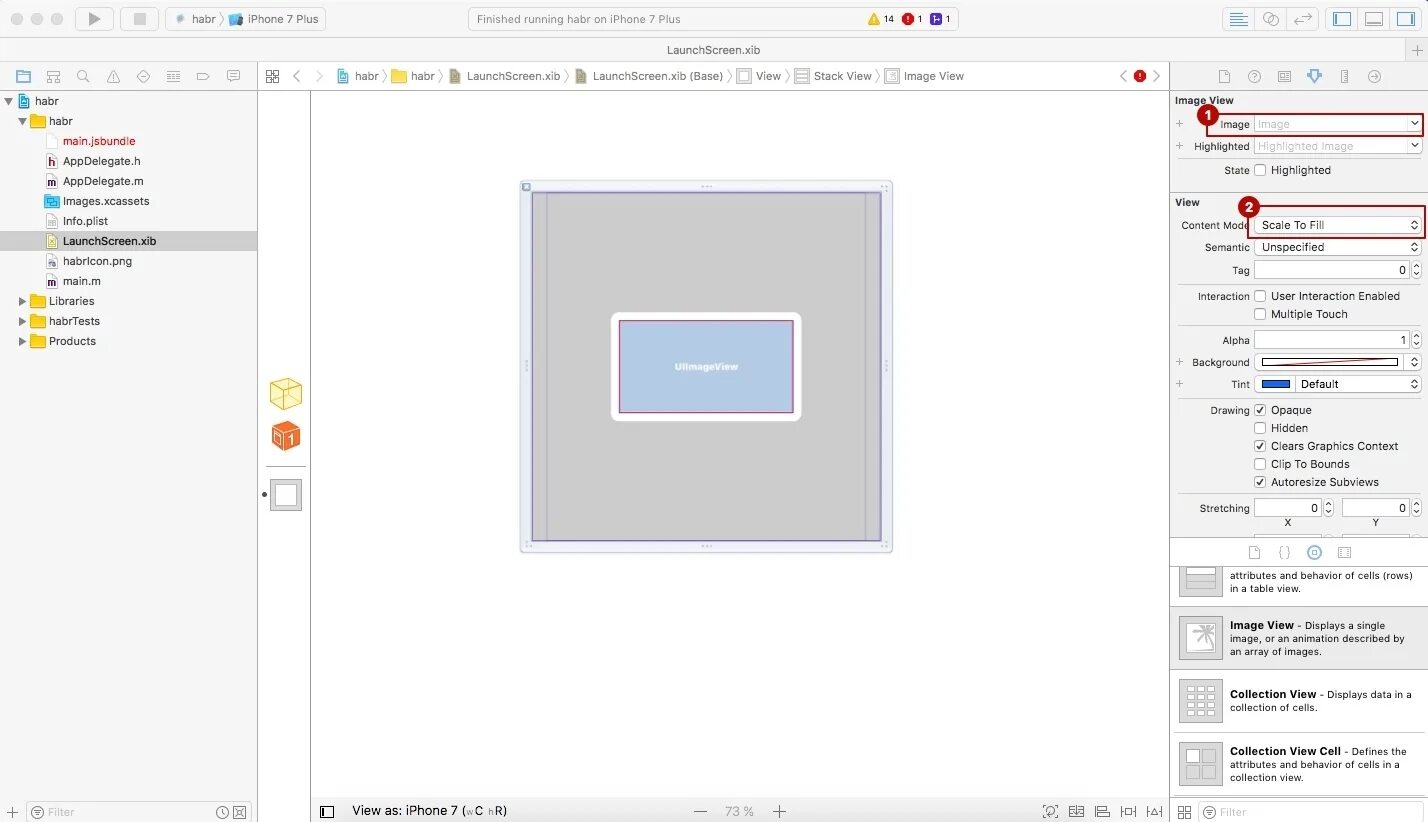Image resolution: width=1428 pixels, height=822 pixels.
Task: Show the size inspector
Action: click(1344, 76)
